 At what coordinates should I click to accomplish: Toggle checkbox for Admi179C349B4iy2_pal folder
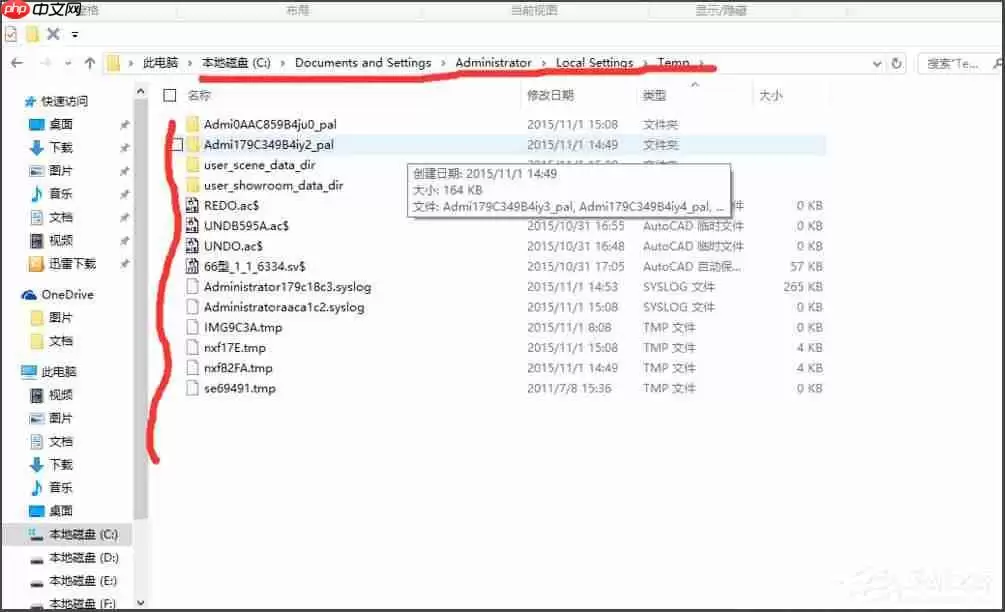[x=177, y=145]
